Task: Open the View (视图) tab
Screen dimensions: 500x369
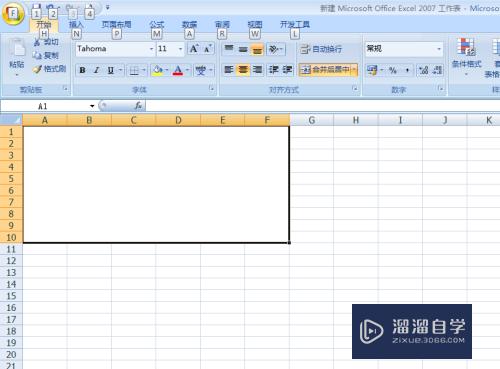Action: pyautogui.click(x=255, y=24)
